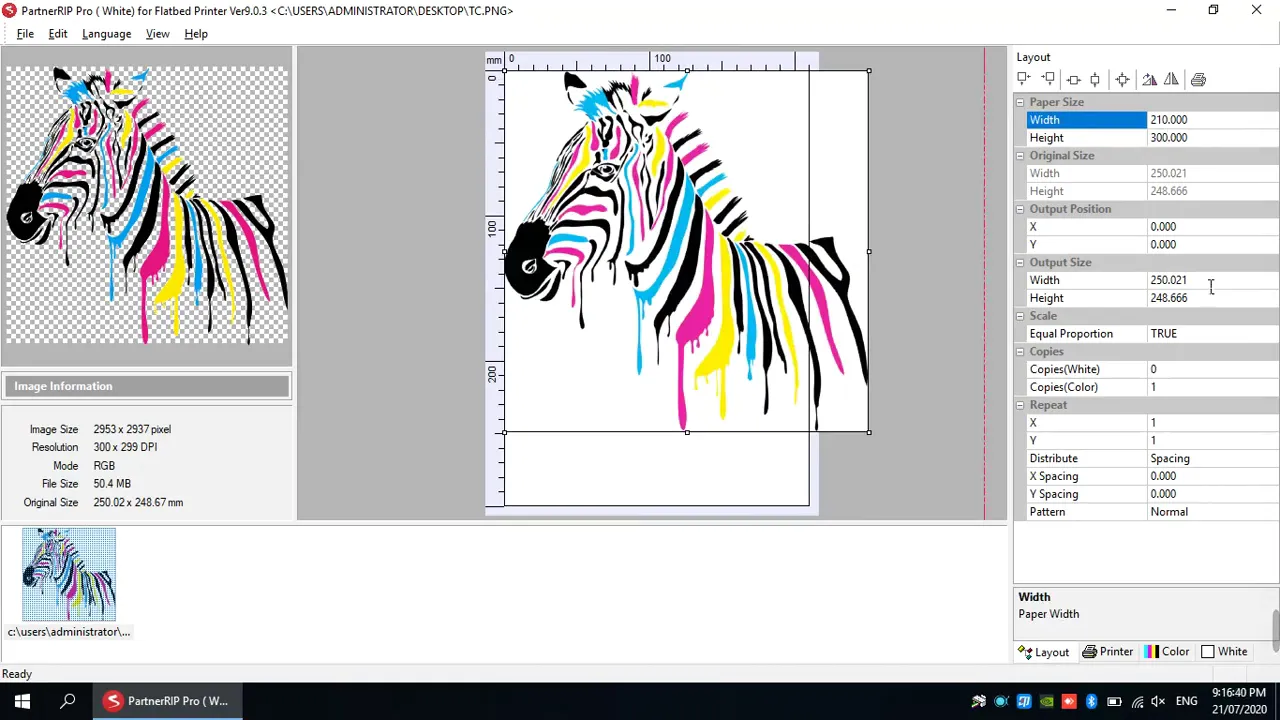The height and width of the screenshot is (720, 1280).
Task: Switch to the Printer tab
Action: click(x=1108, y=652)
